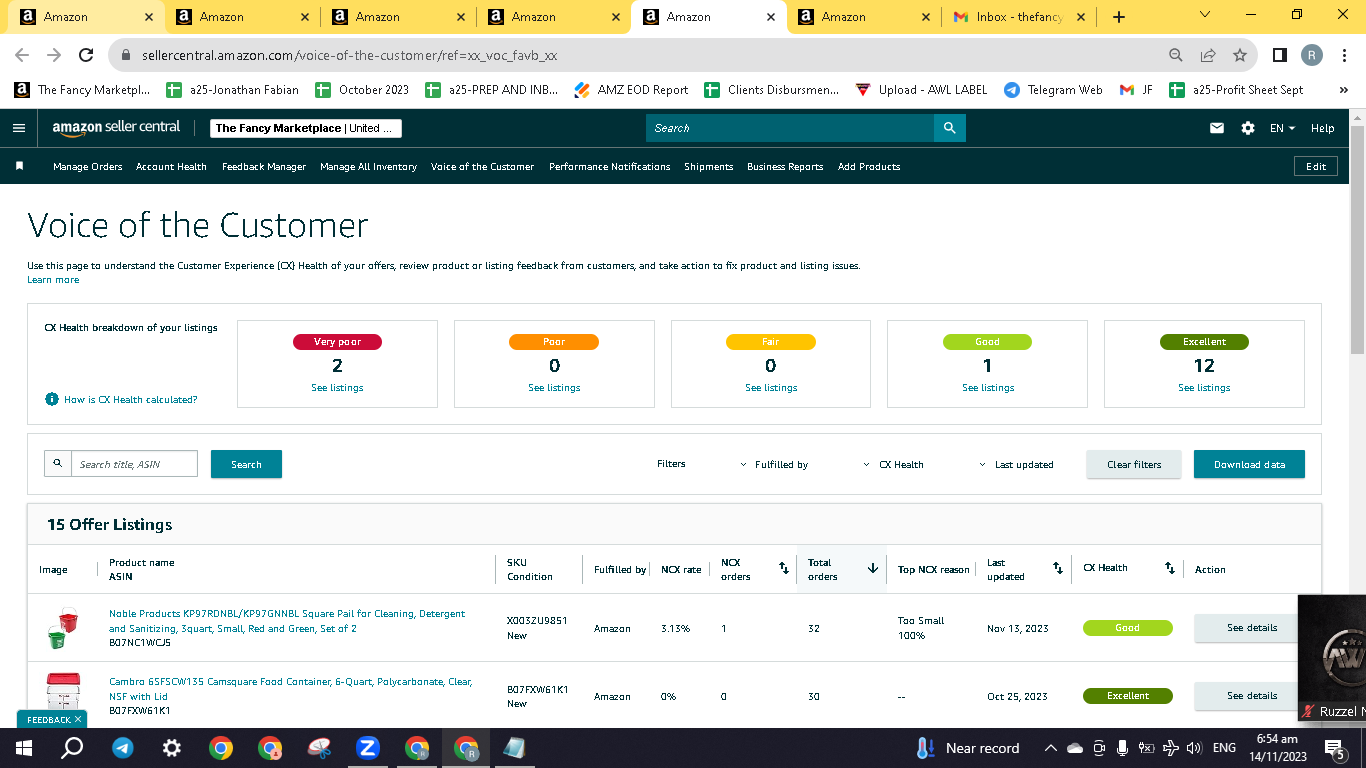
Task: Click the Amazon Seller Central logo
Action: [x=116, y=128]
